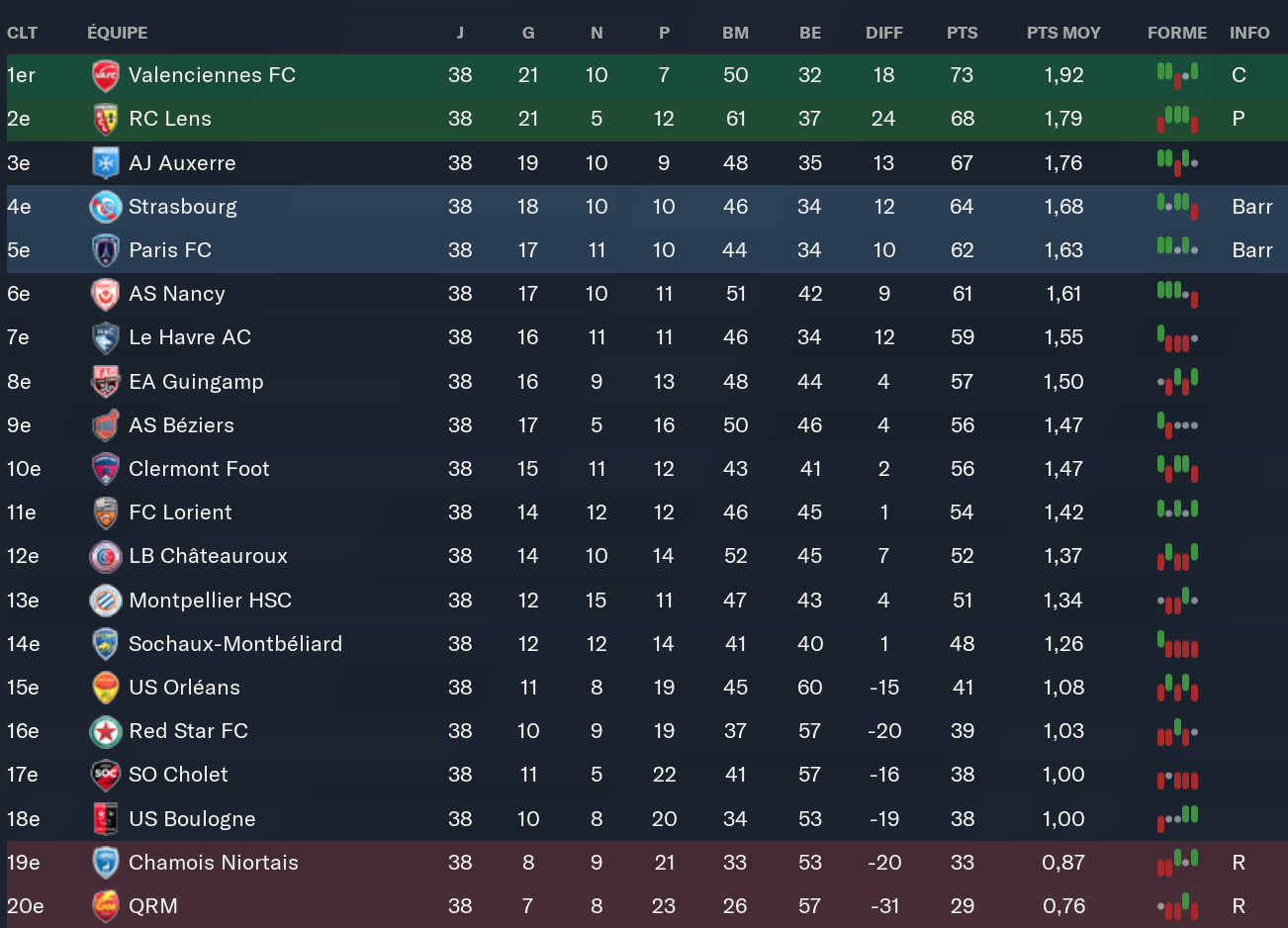The image size is (1288, 928).
Task: Click the Valenciennes FC club crest
Action: [105, 75]
